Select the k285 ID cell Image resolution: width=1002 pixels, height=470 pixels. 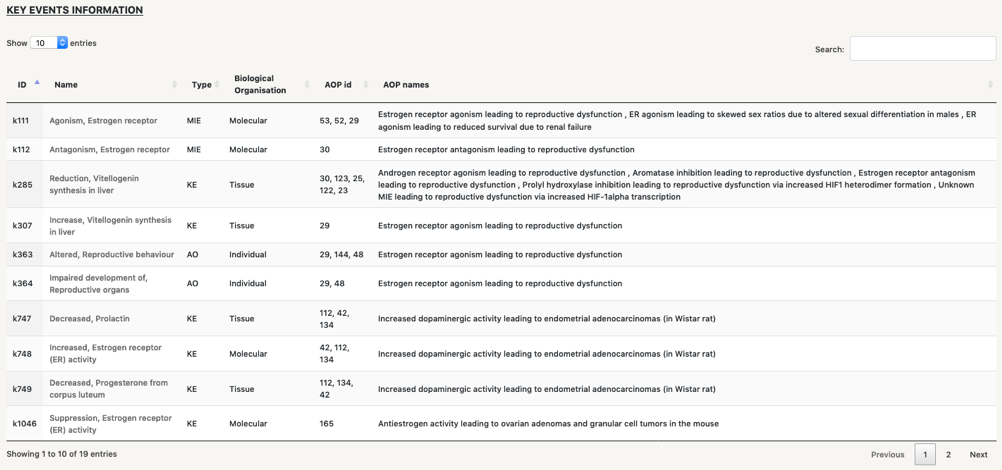(25, 184)
